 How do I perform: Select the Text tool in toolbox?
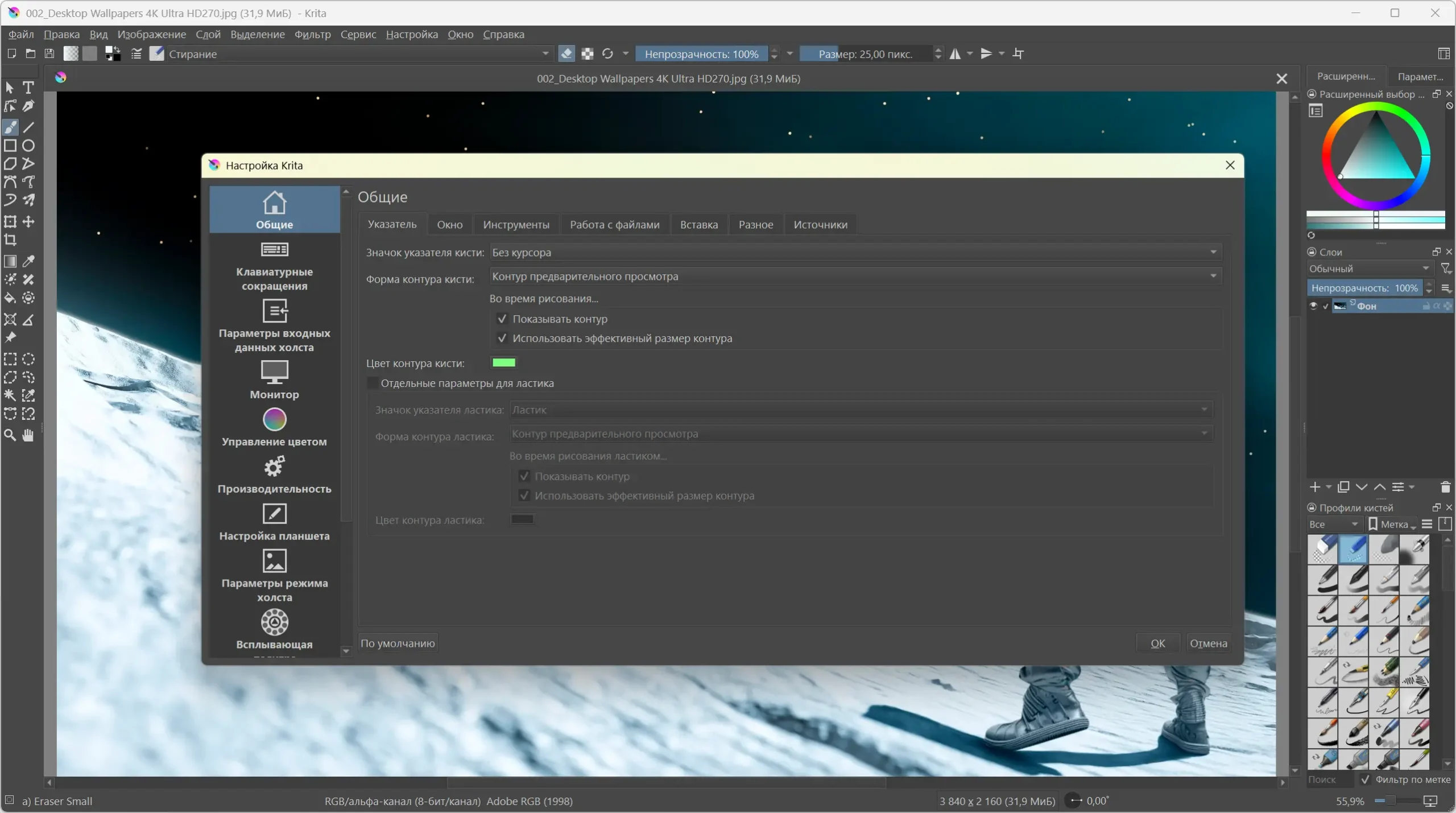point(28,88)
